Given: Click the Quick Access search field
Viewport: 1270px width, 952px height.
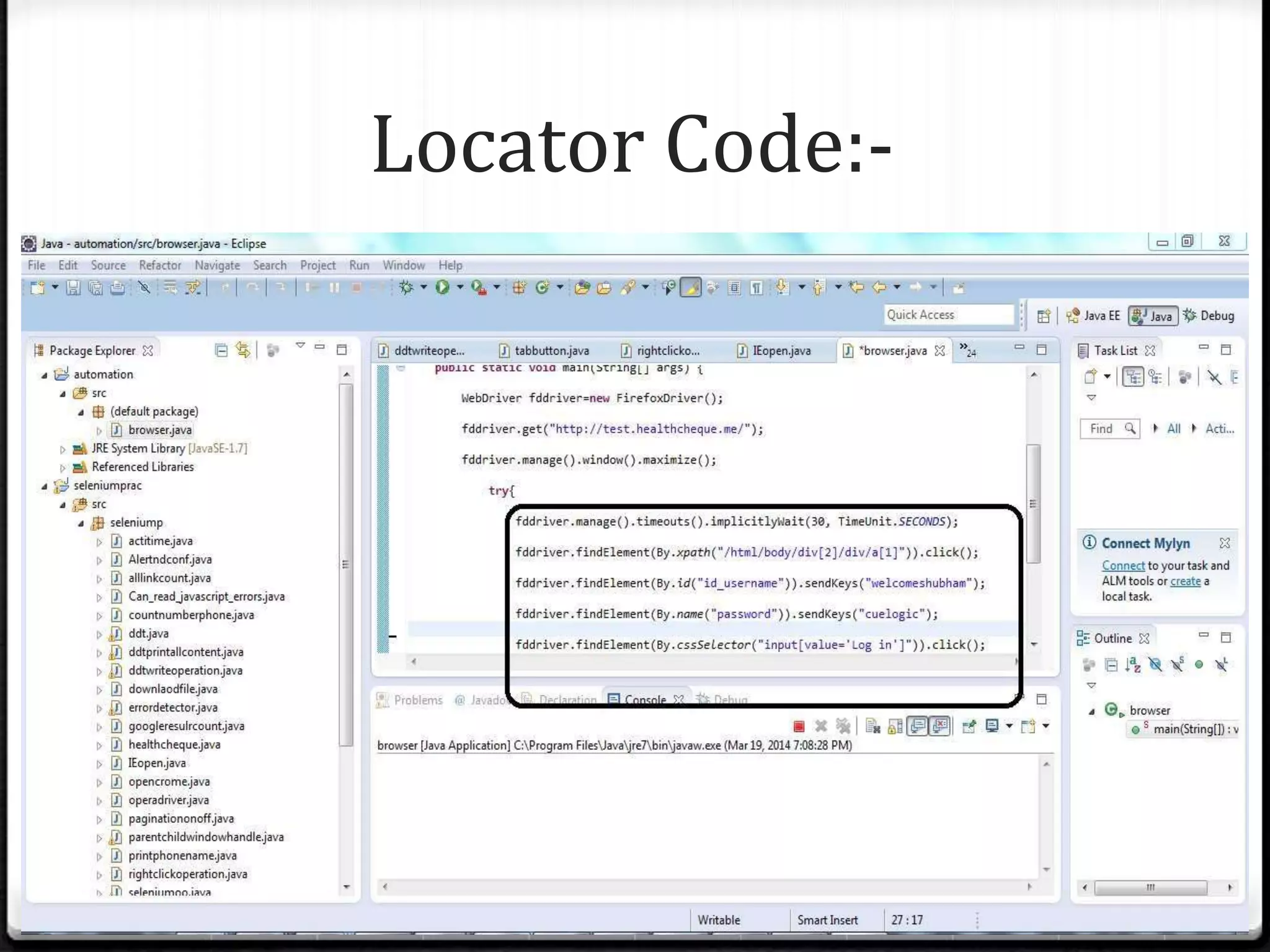Looking at the screenshot, I should [x=948, y=315].
